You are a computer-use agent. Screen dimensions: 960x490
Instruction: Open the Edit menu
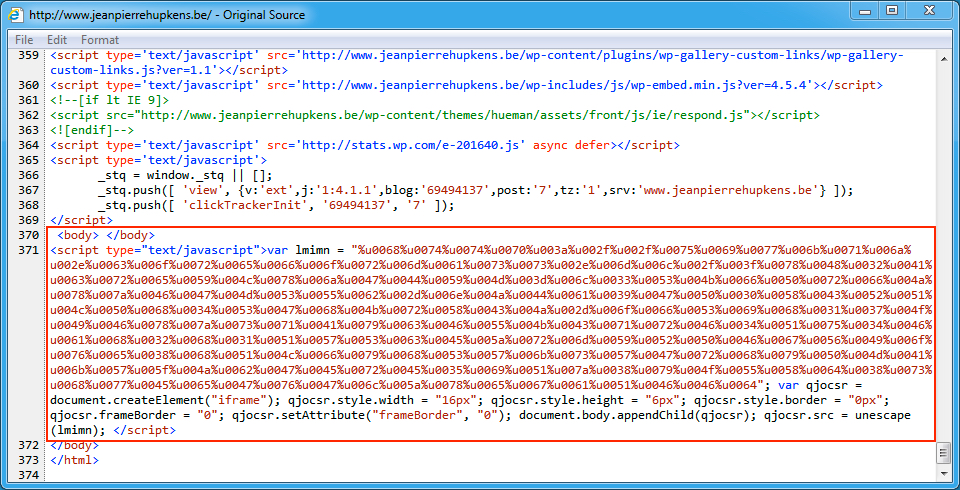click(x=57, y=40)
